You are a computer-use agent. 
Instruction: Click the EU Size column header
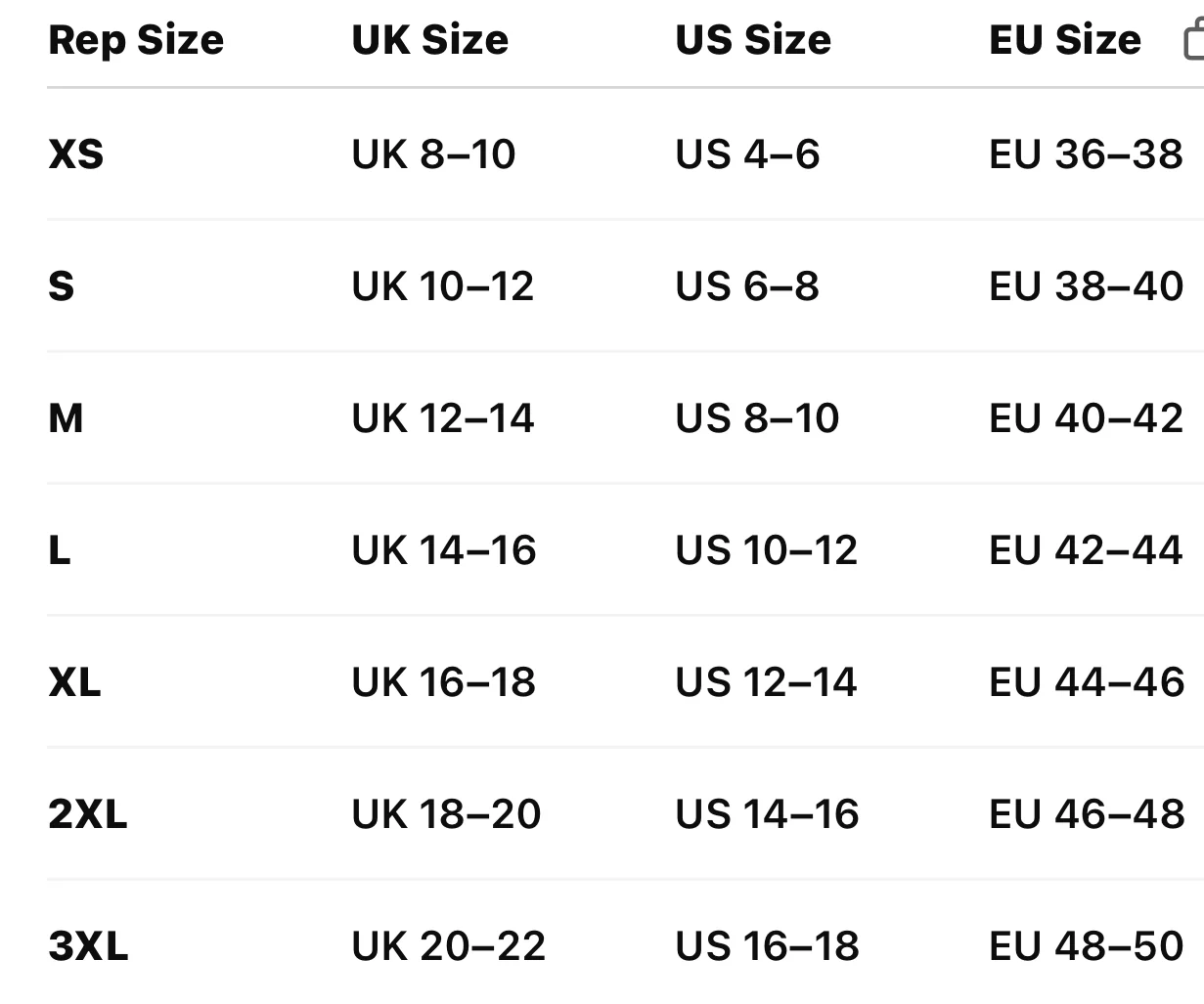coord(1064,40)
